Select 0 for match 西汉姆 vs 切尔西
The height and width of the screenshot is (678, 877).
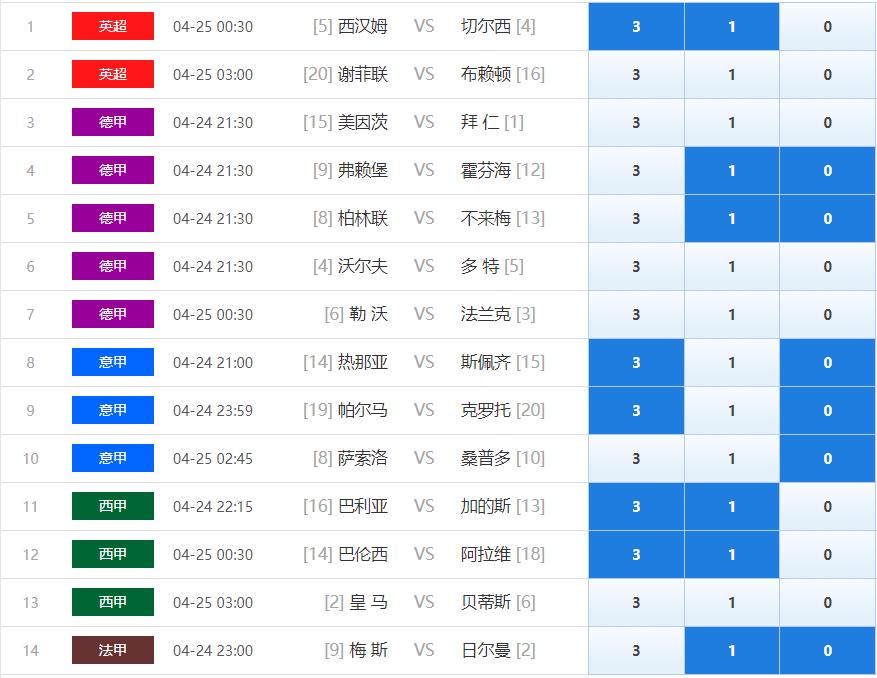[827, 26]
